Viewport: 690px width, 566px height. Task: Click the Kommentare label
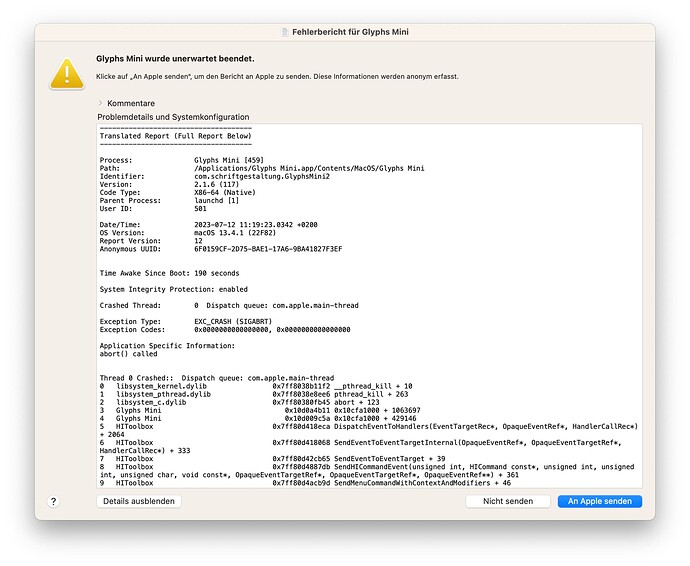131,103
